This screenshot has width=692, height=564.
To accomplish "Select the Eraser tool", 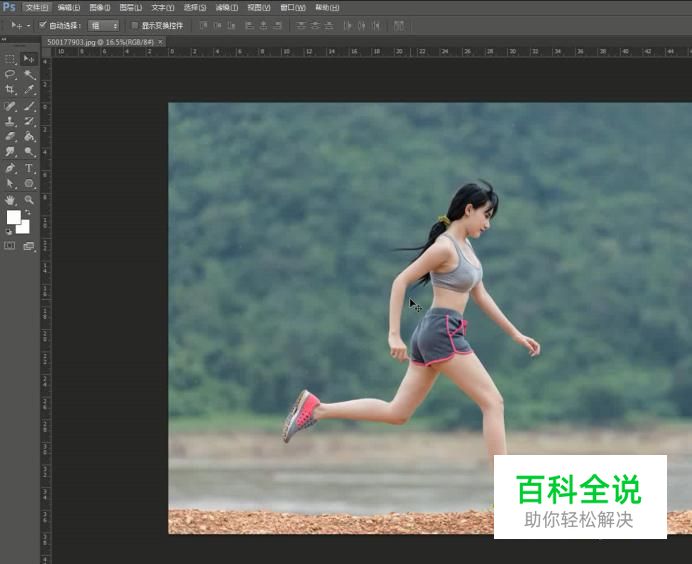I will click(x=10, y=136).
